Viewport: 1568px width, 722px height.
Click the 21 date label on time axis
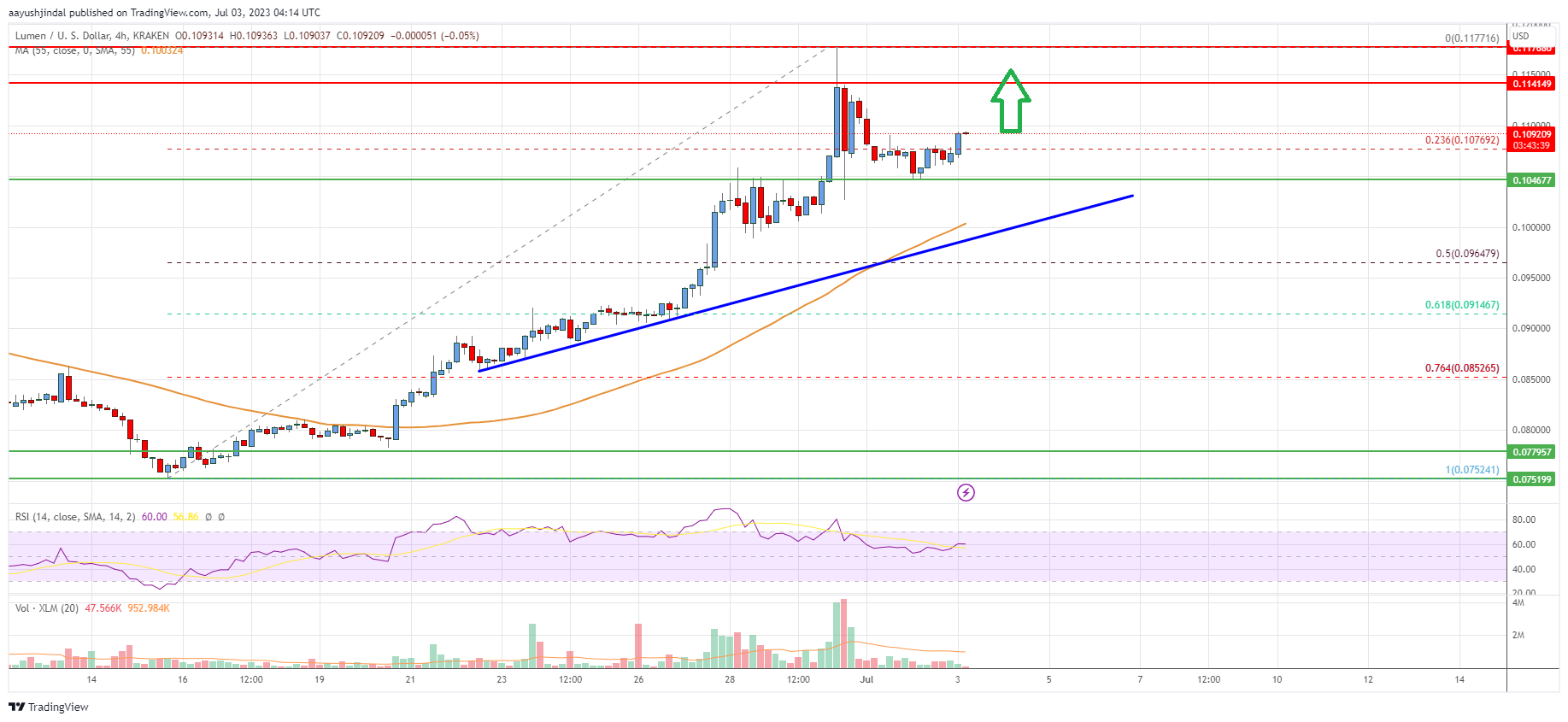click(410, 680)
